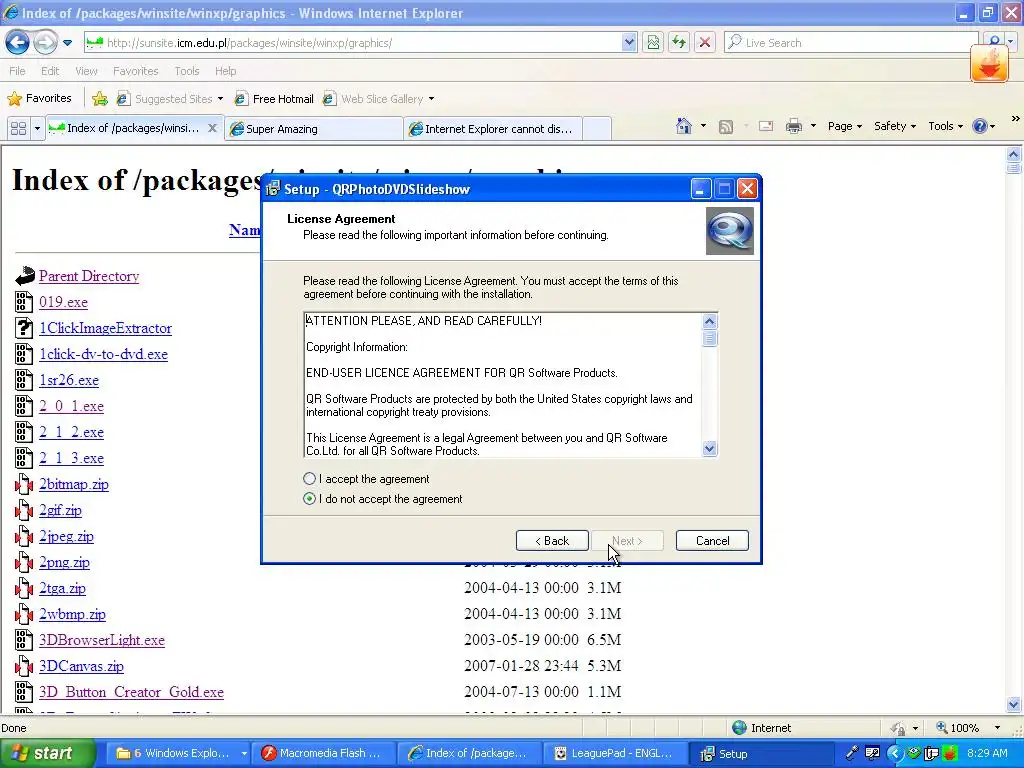This screenshot has width=1024, height=768.
Task: Close the Index of /packages tab
Action: coord(212,129)
